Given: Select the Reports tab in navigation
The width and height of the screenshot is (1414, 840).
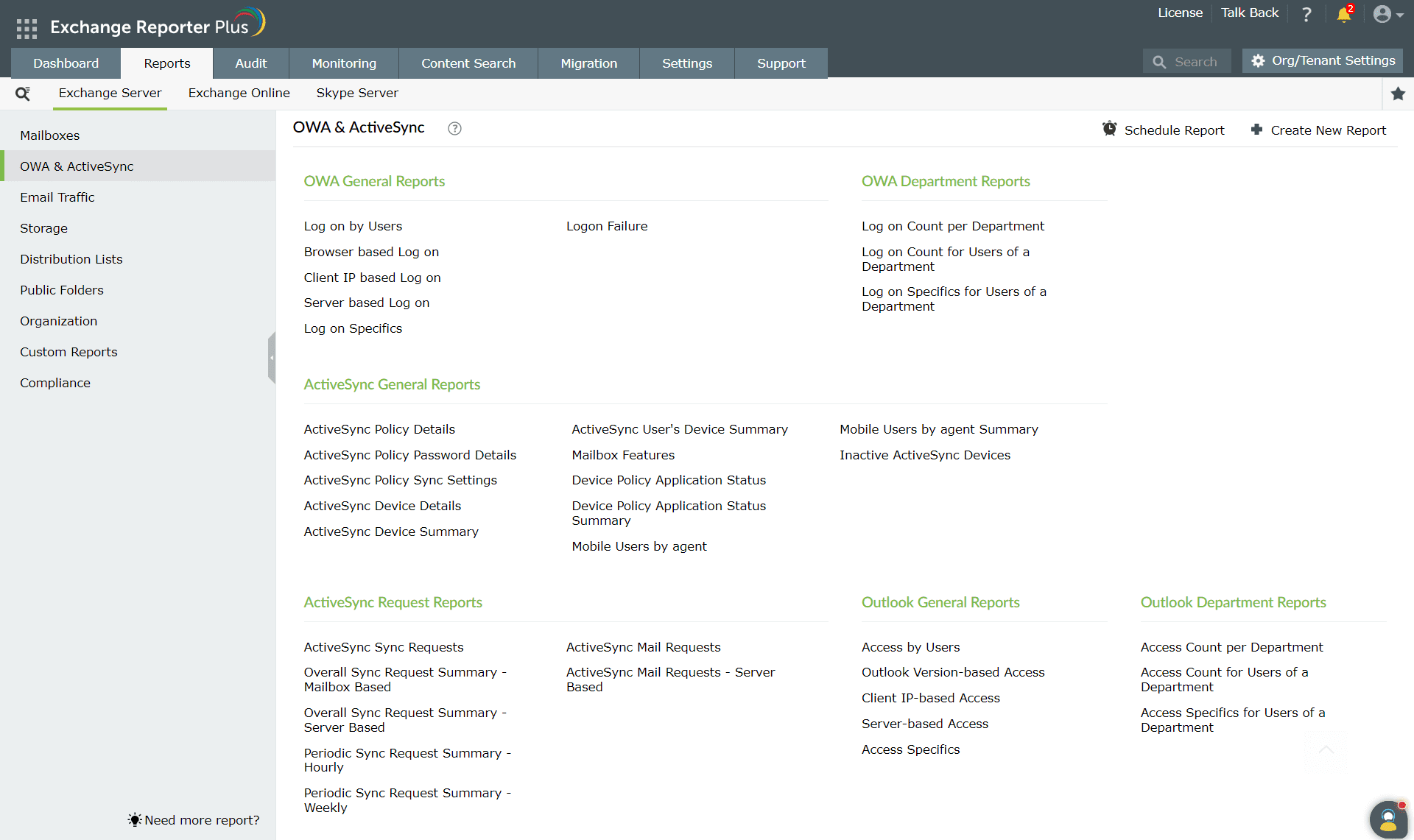Looking at the screenshot, I should tap(165, 63).
